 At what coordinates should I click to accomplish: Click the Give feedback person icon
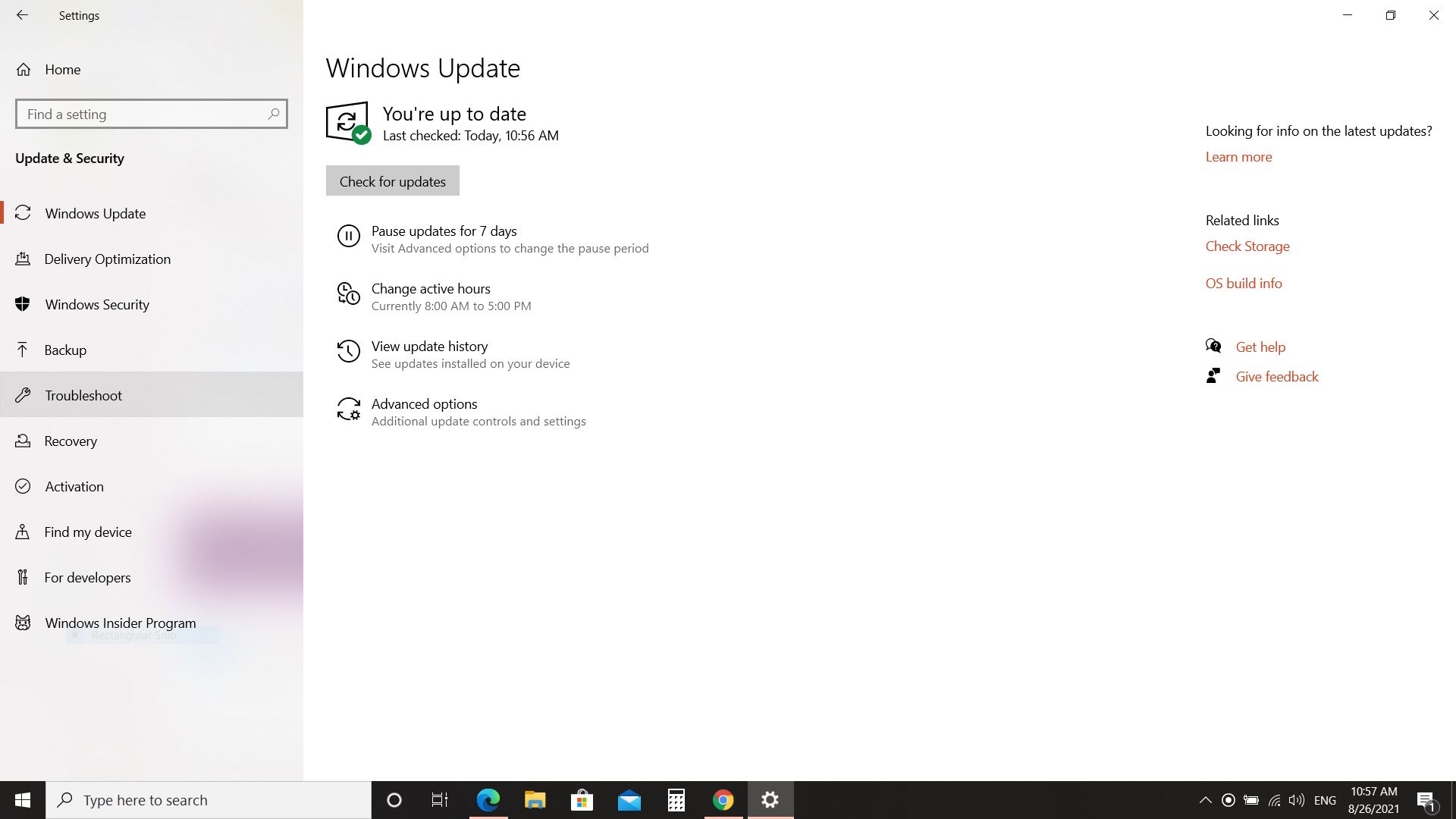[1213, 375]
